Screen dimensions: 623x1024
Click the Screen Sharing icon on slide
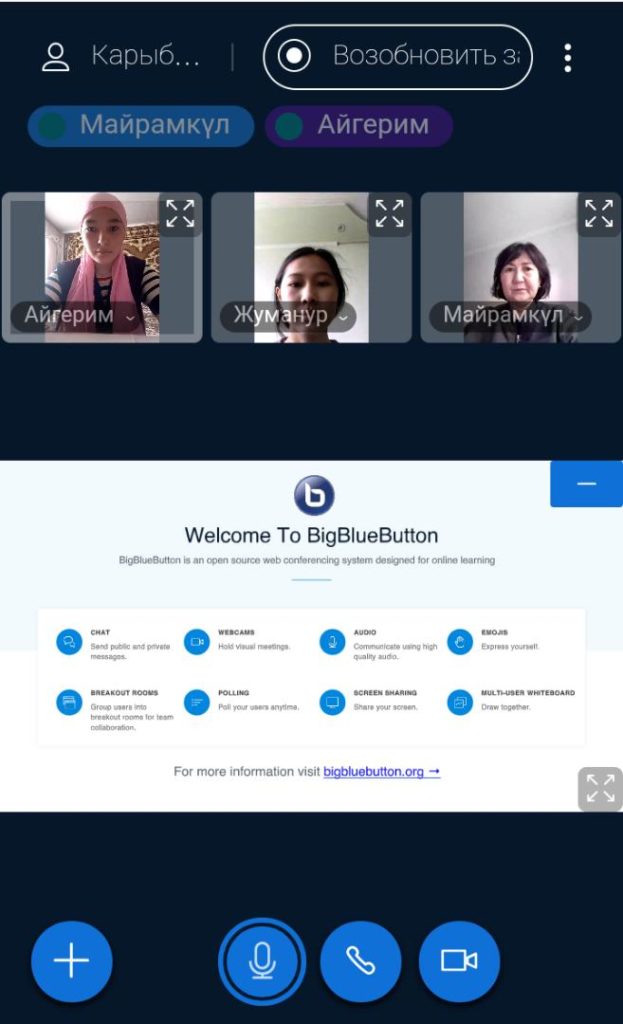[332, 702]
